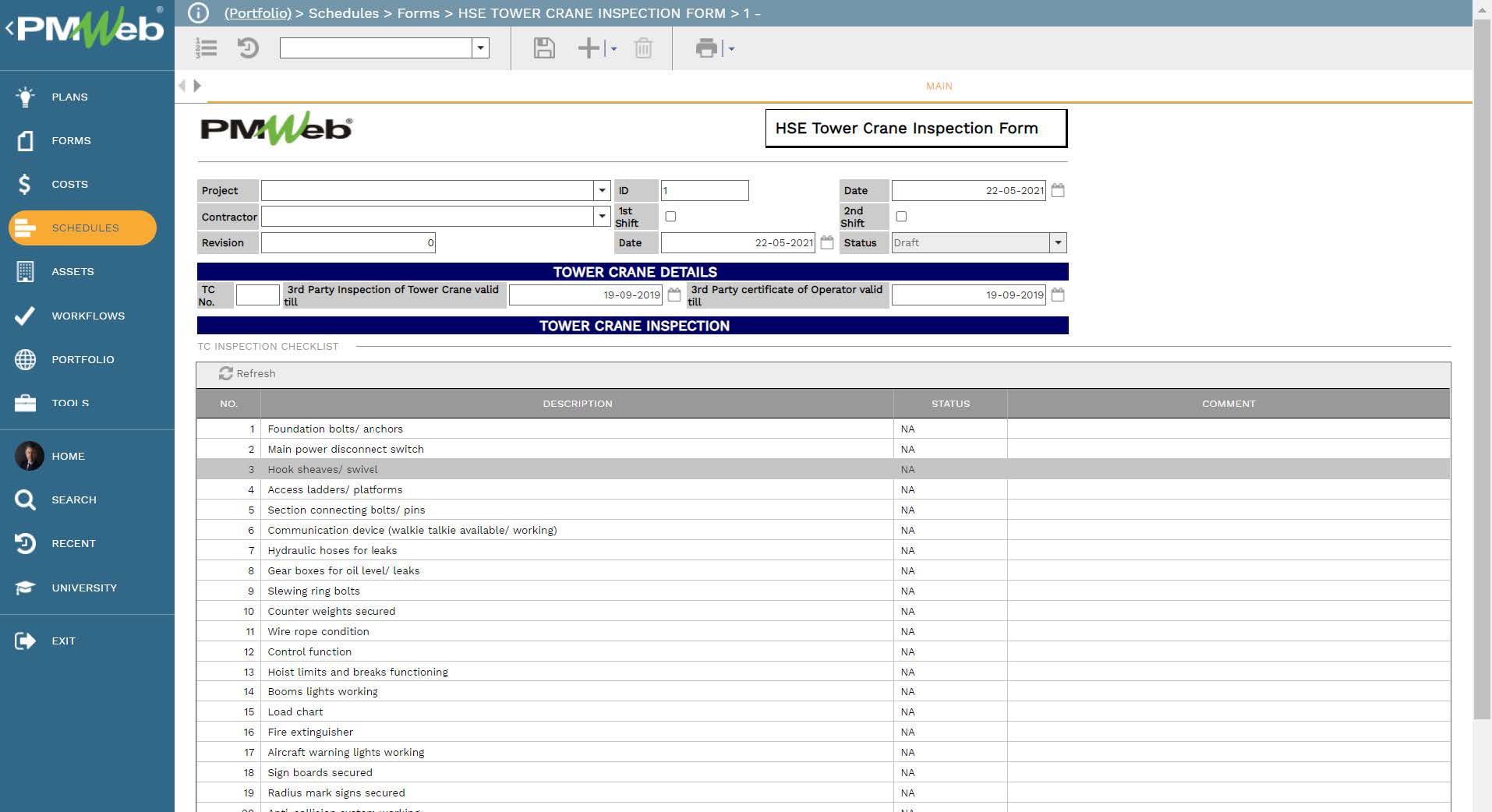Click comment cell for Fire extinguisher row
The width and height of the screenshot is (1492, 812).
coord(1229,732)
